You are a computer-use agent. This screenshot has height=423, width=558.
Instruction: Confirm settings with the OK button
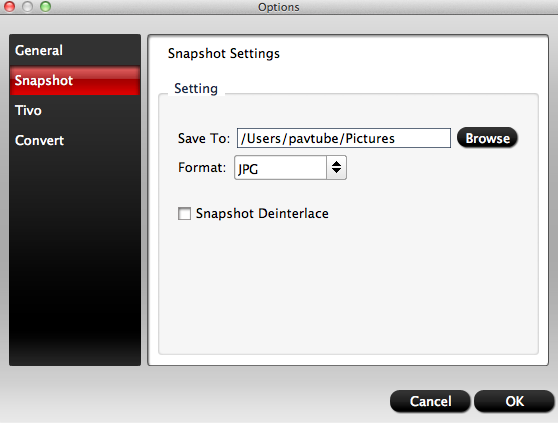click(x=515, y=401)
